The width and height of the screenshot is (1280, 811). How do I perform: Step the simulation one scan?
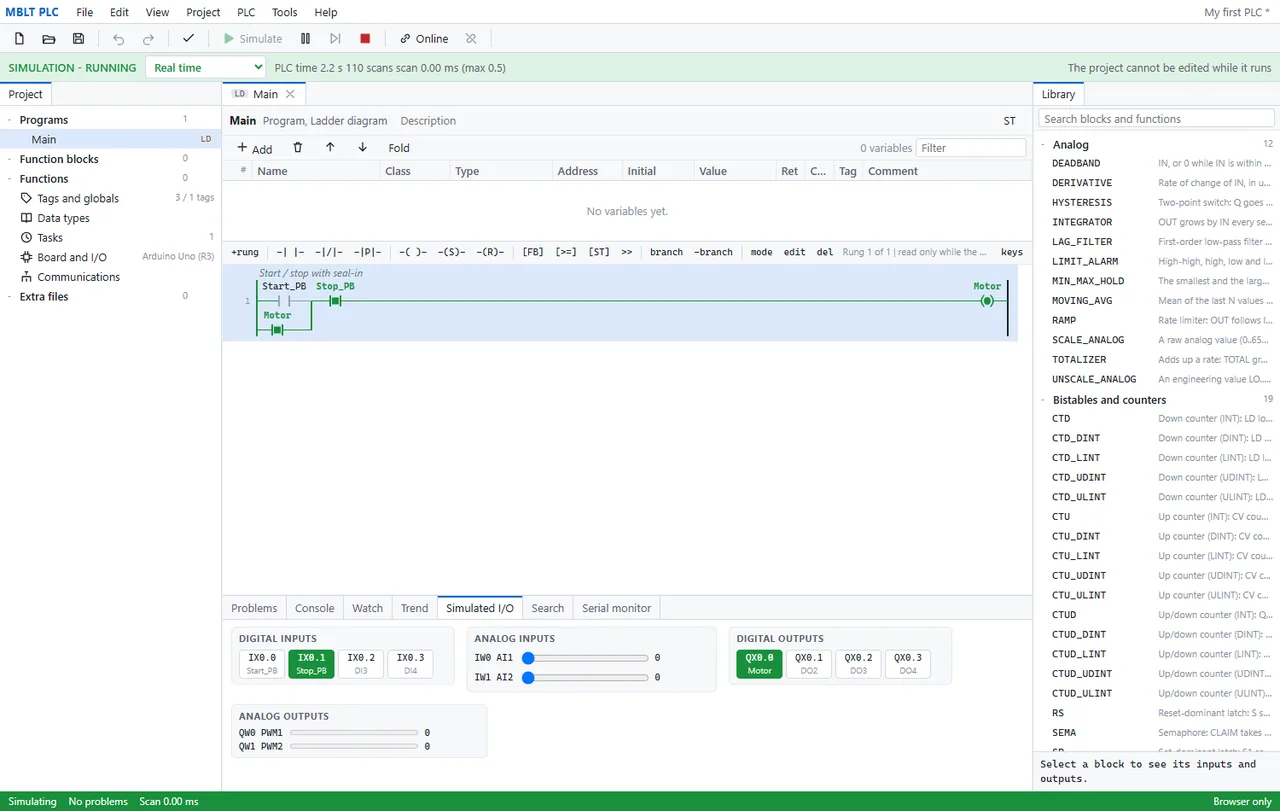[335, 39]
